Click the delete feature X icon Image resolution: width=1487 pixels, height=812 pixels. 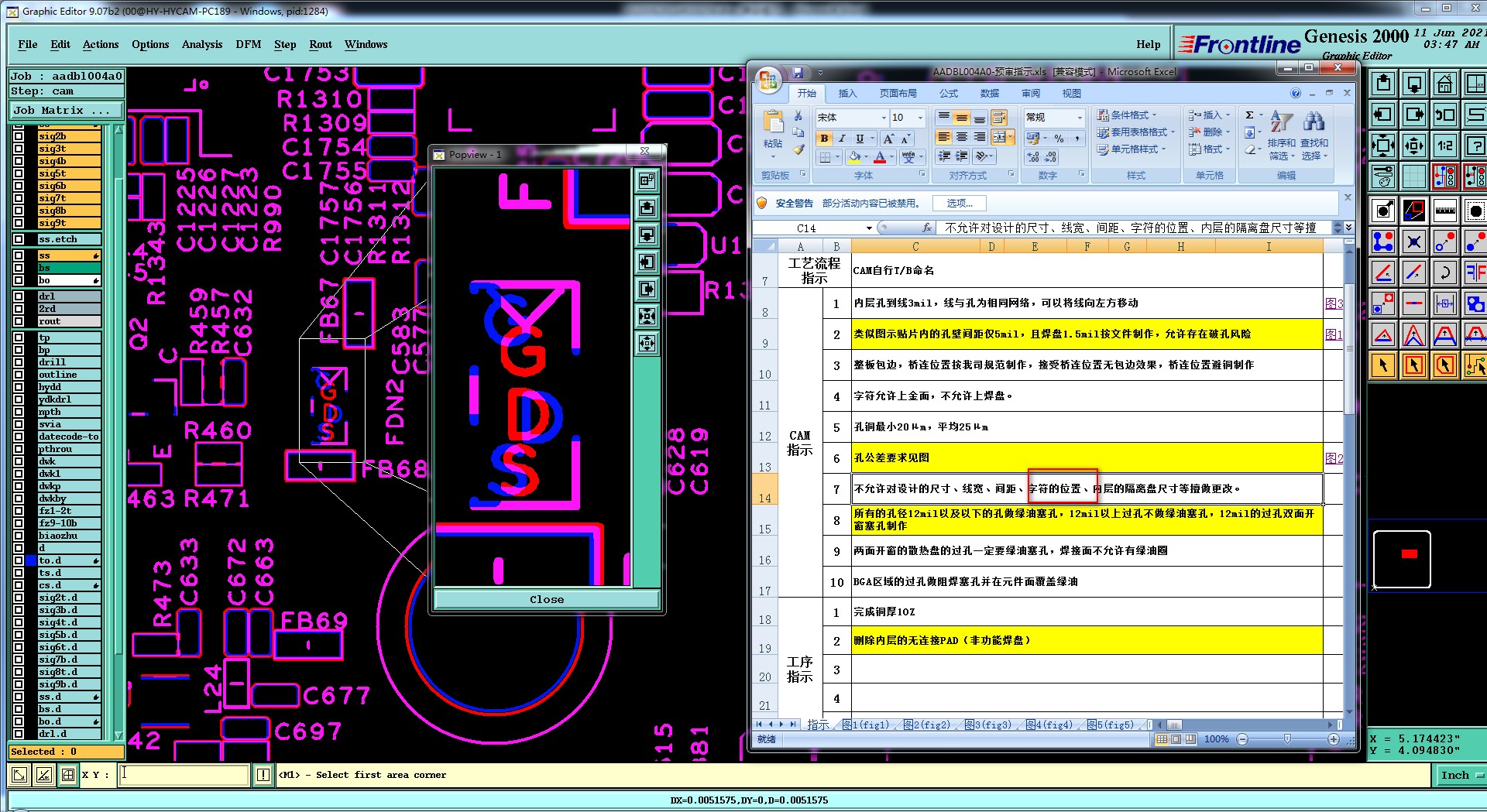coord(1414,242)
